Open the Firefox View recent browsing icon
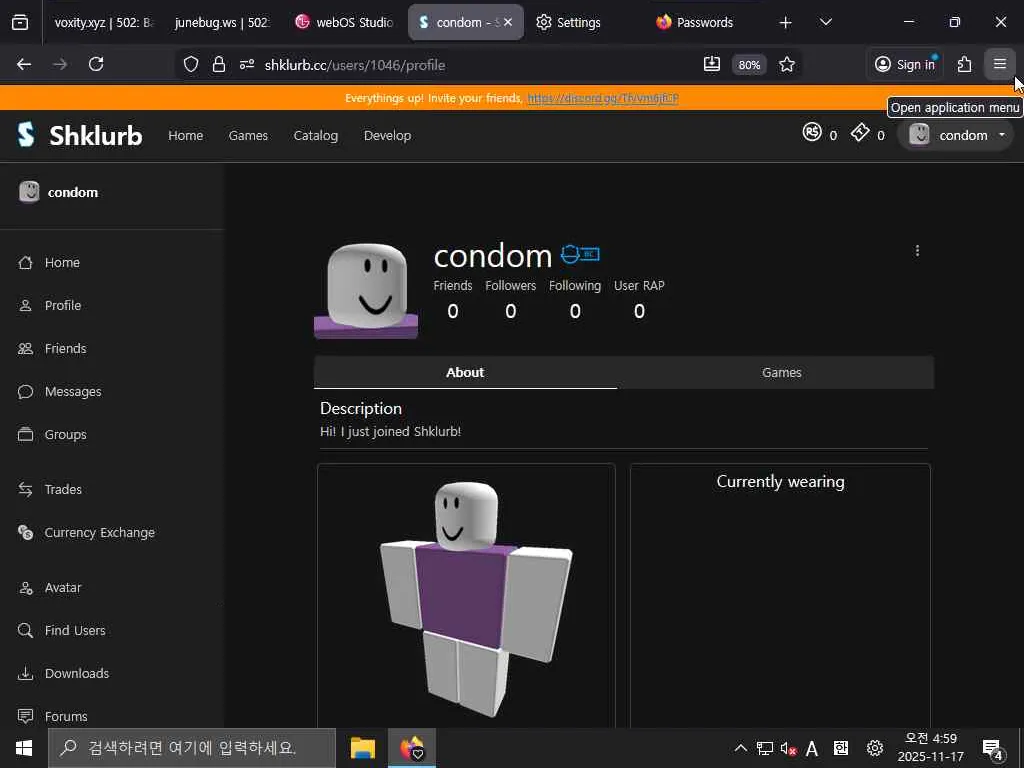 (x=20, y=22)
